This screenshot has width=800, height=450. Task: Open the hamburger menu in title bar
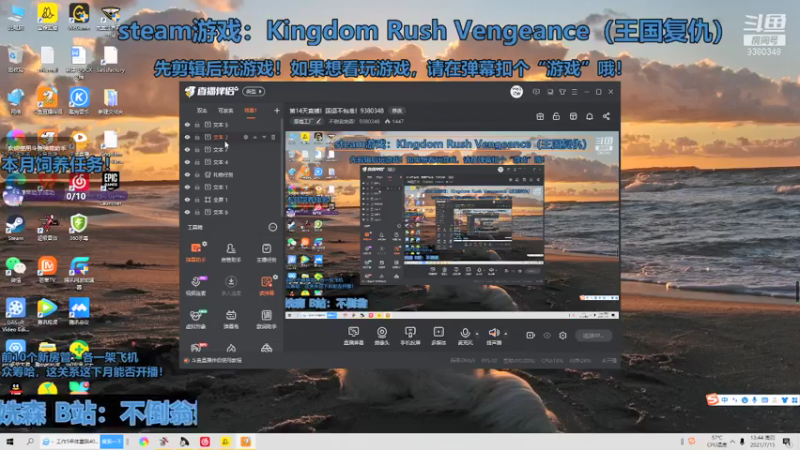pos(574,92)
